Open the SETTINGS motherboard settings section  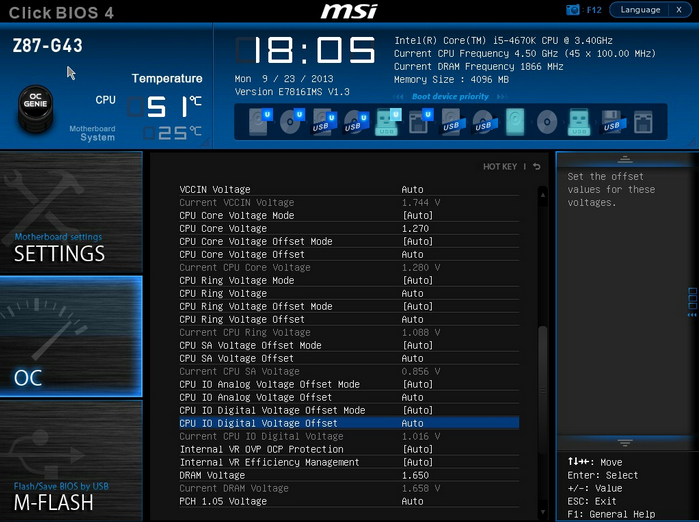coord(71,212)
